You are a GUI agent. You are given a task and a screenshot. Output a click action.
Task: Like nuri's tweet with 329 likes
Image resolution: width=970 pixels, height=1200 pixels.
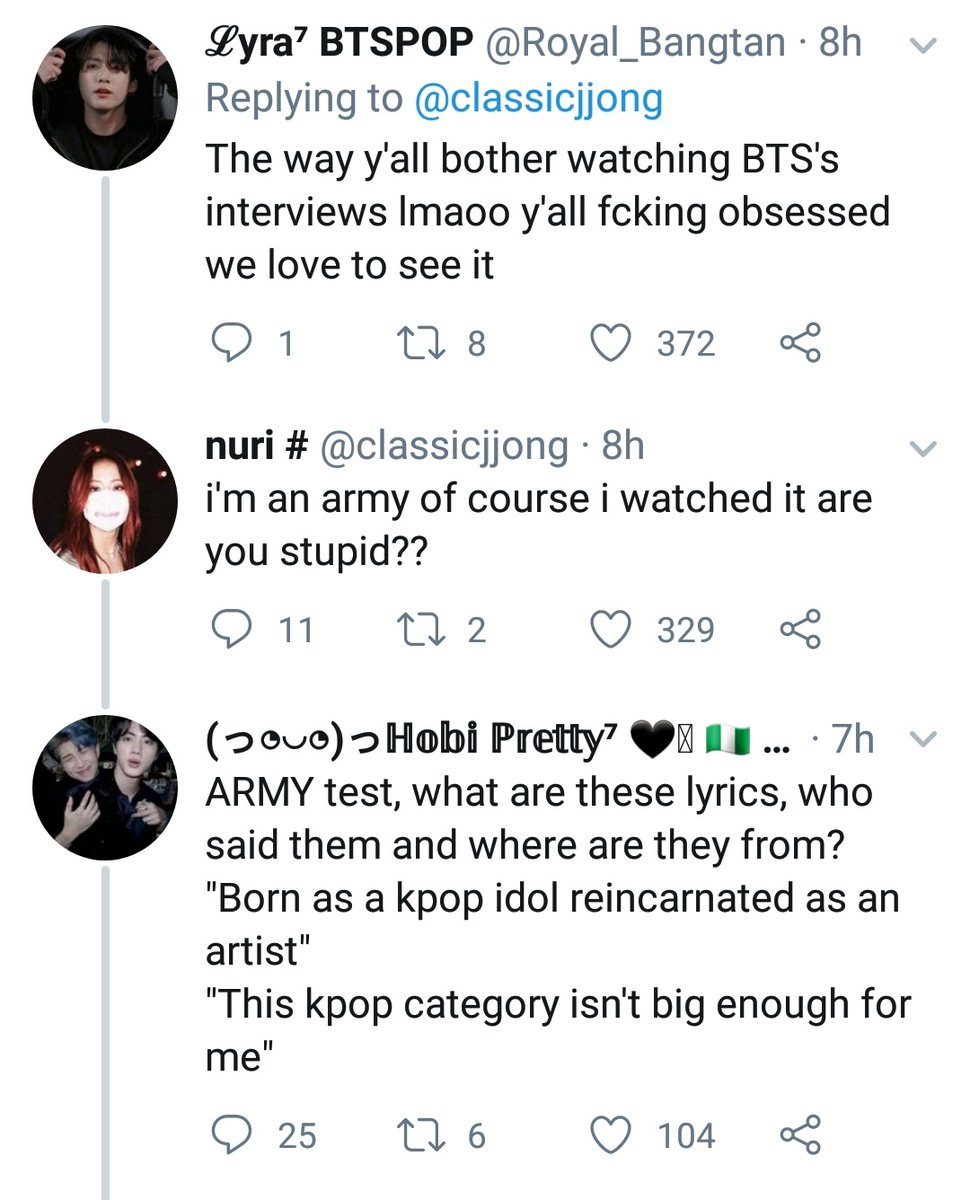pos(611,630)
